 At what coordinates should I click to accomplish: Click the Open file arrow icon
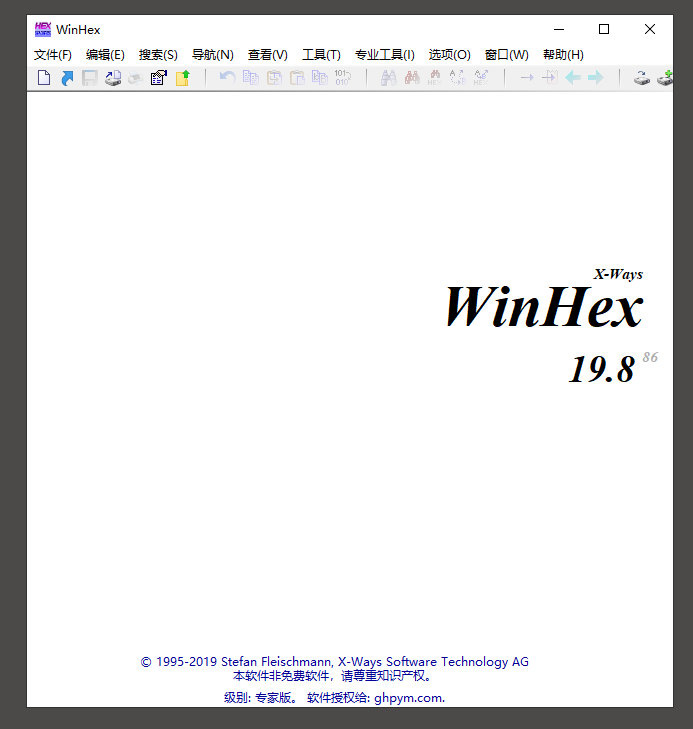coord(67,78)
